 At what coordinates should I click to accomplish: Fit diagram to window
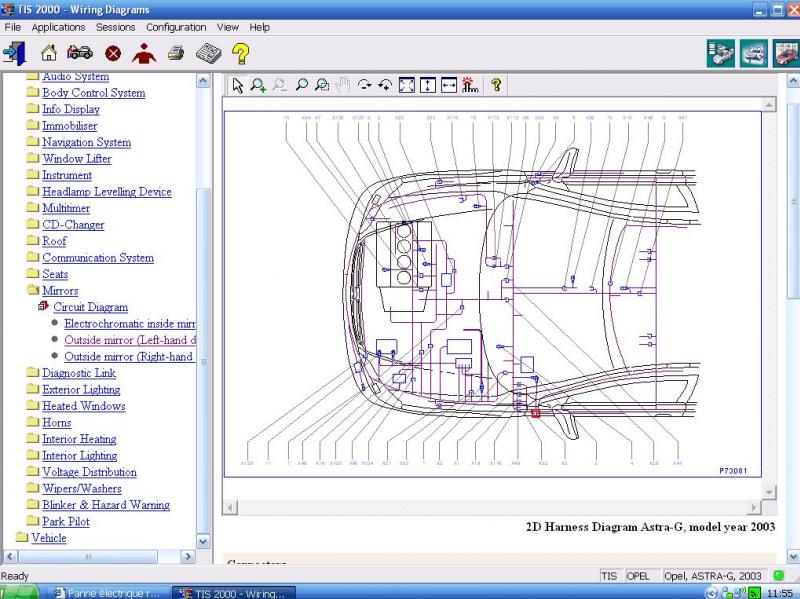[407, 85]
